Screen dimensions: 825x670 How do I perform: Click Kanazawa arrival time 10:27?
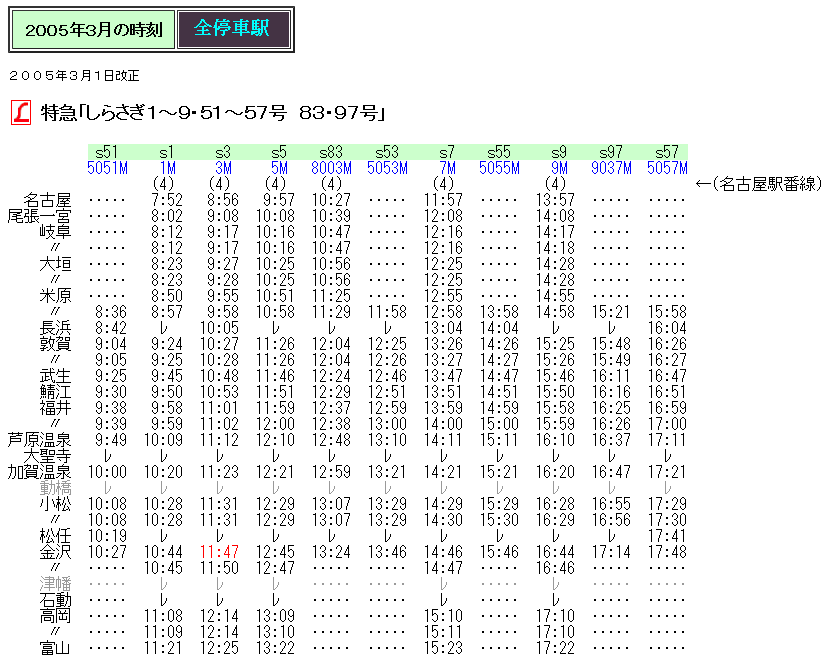[107, 552]
